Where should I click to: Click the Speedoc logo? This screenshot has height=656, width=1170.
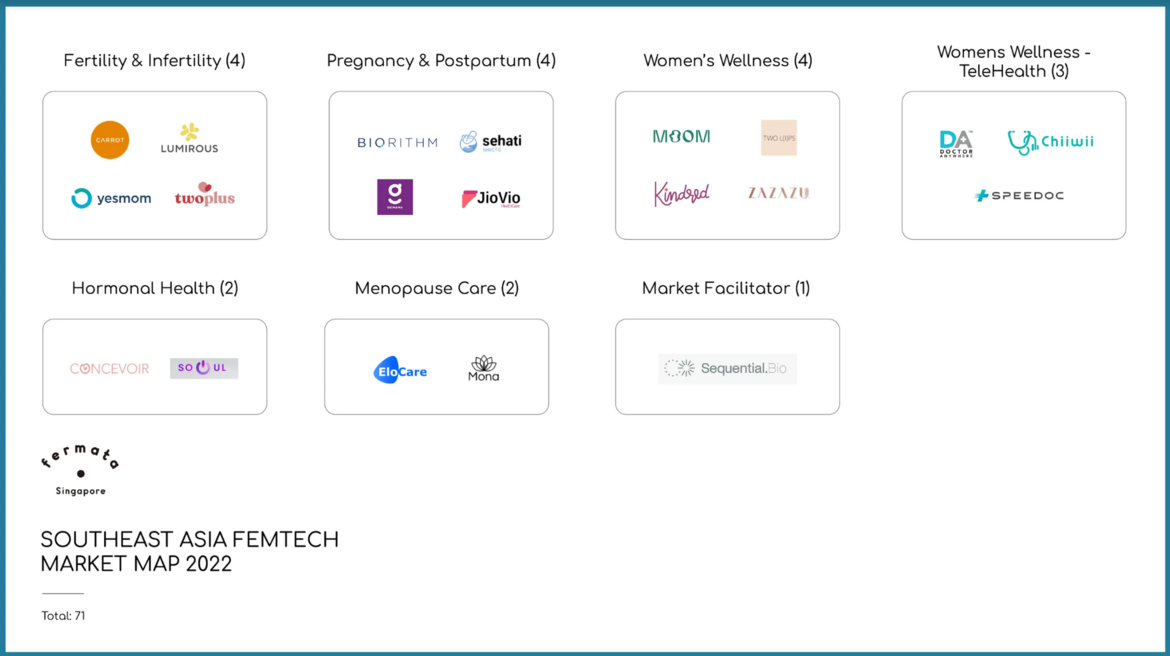tap(1019, 196)
